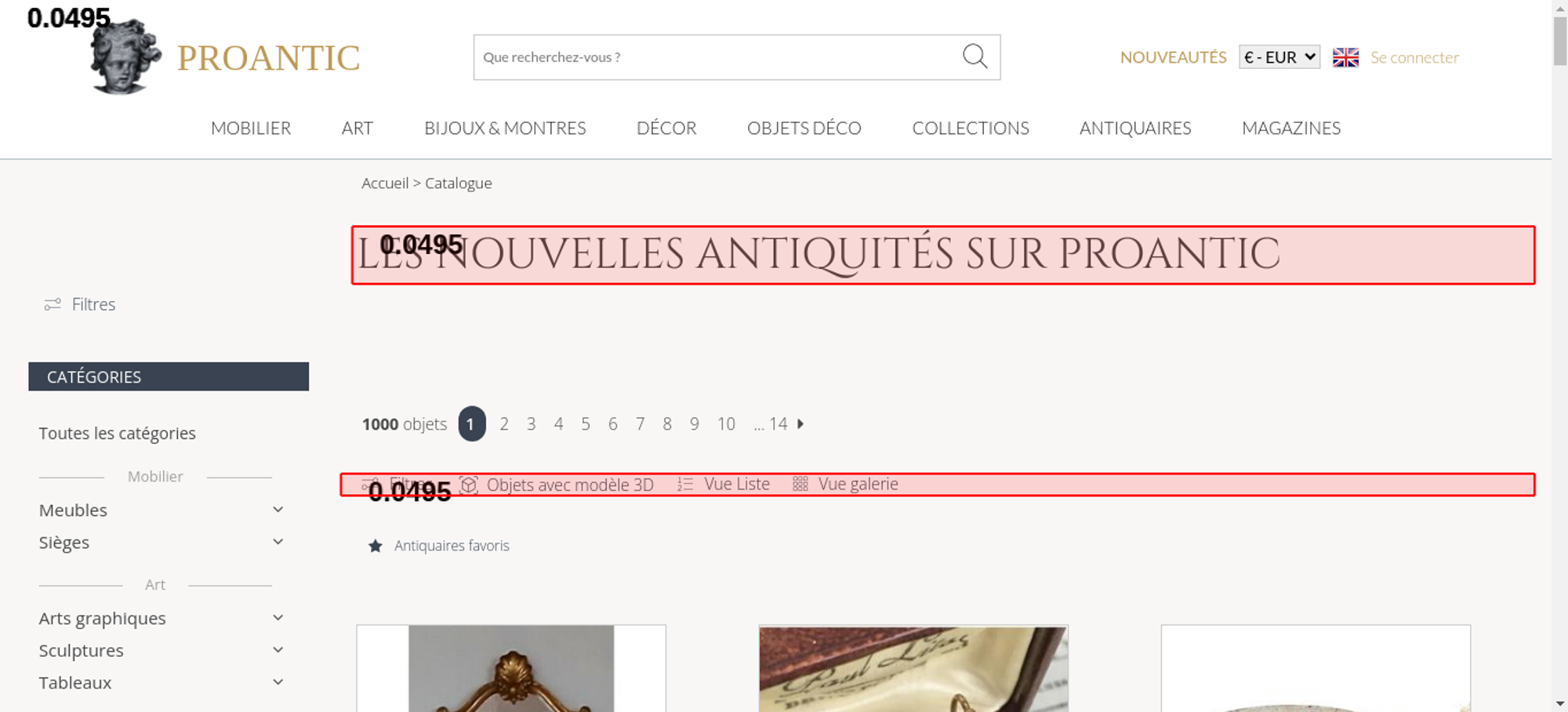Expand the Meubles category
Image resolution: width=1568 pixels, height=712 pixels.
[x=278, y=510]
